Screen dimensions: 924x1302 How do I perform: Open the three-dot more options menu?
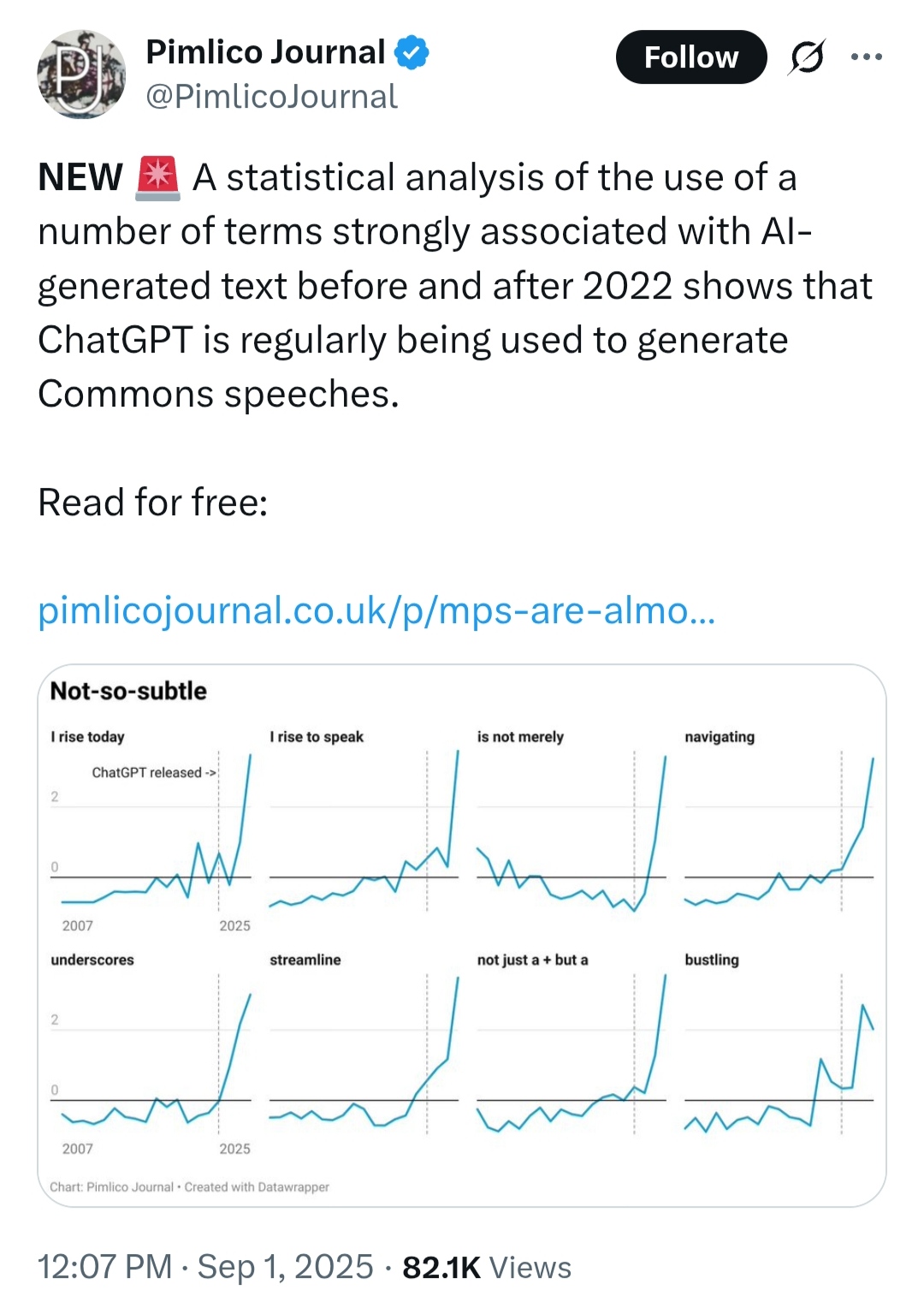click(x=866, y=57)
